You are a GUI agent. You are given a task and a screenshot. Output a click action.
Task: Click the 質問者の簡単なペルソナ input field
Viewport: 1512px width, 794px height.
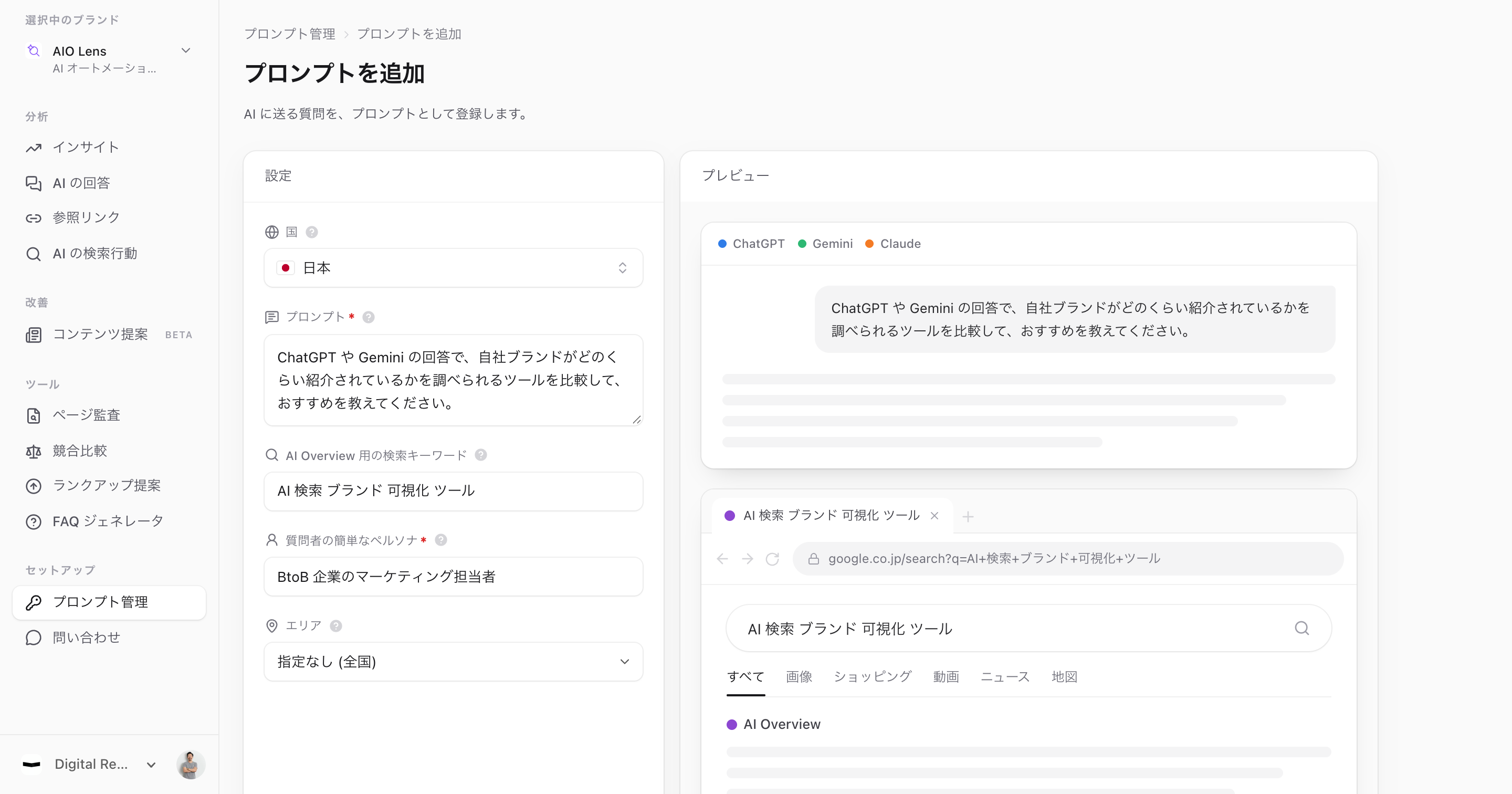click(x=453, y=577)
